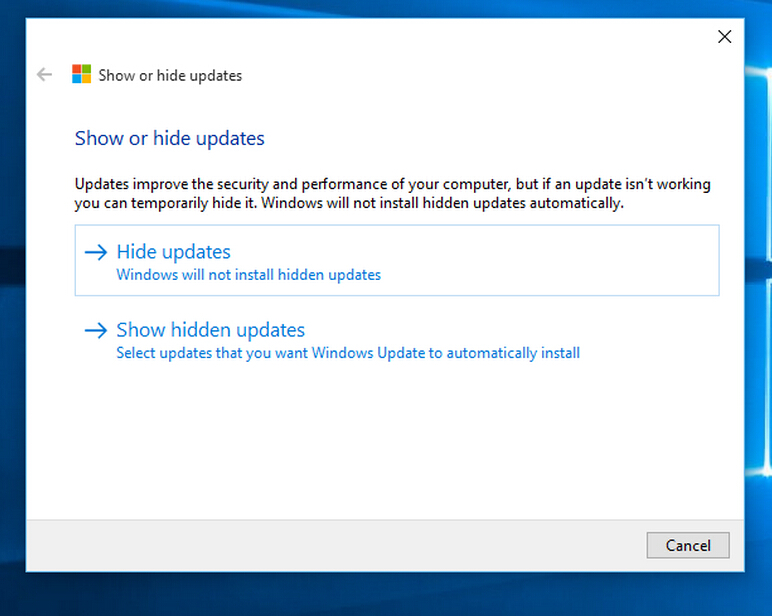Image resolution: width=772 pixels, height=616 pixels.
Task: Click 'Select updates that you want Windows Update' description
Action: [348, 353]
